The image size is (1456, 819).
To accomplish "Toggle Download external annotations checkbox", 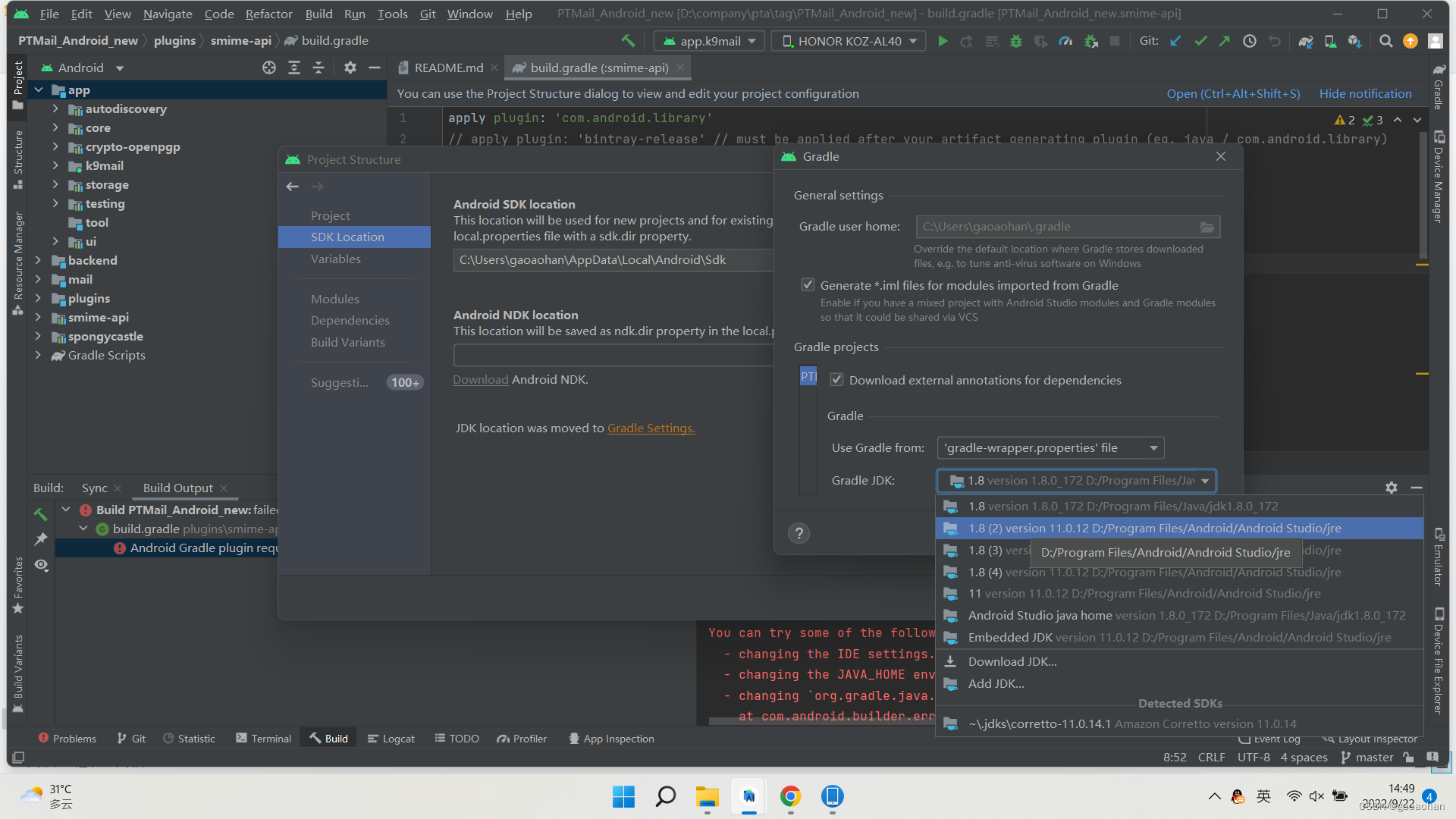I will point(836,380).
